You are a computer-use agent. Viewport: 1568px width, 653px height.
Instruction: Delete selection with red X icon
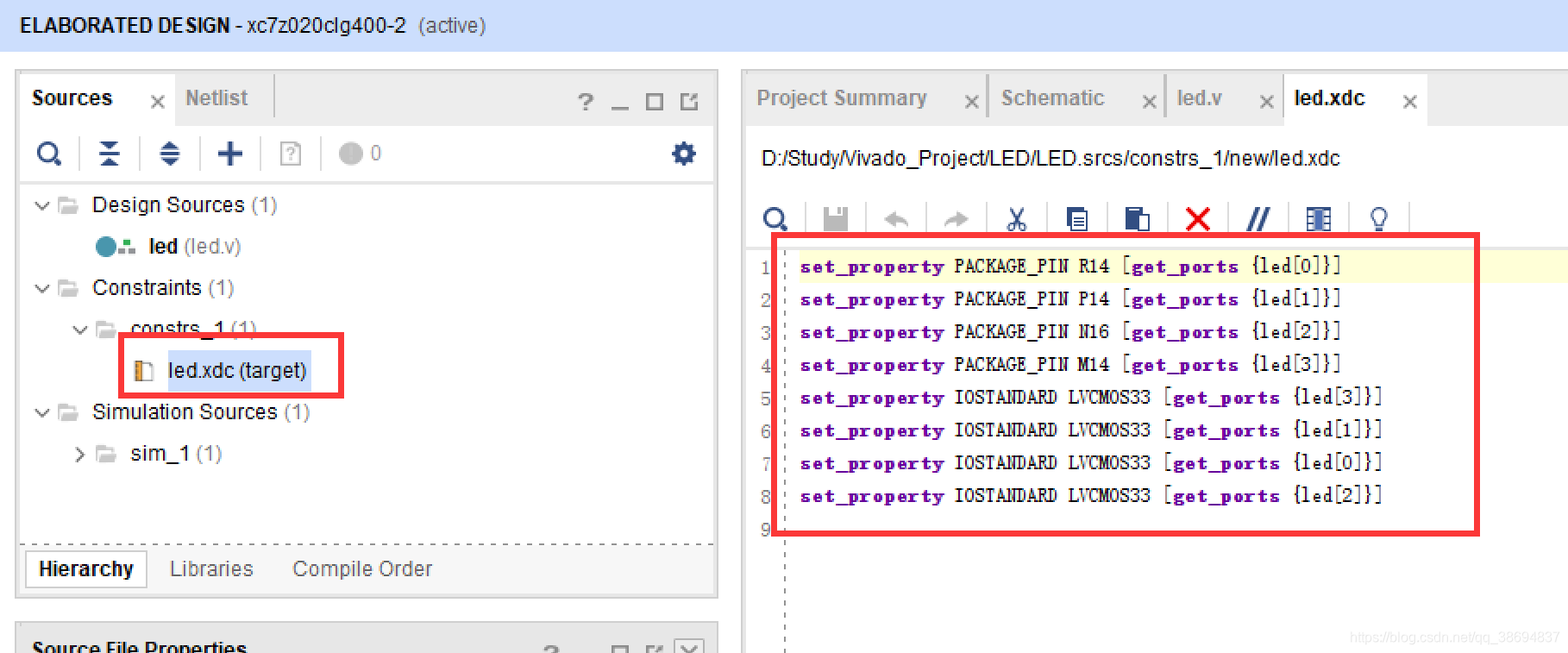(1198, 219)
